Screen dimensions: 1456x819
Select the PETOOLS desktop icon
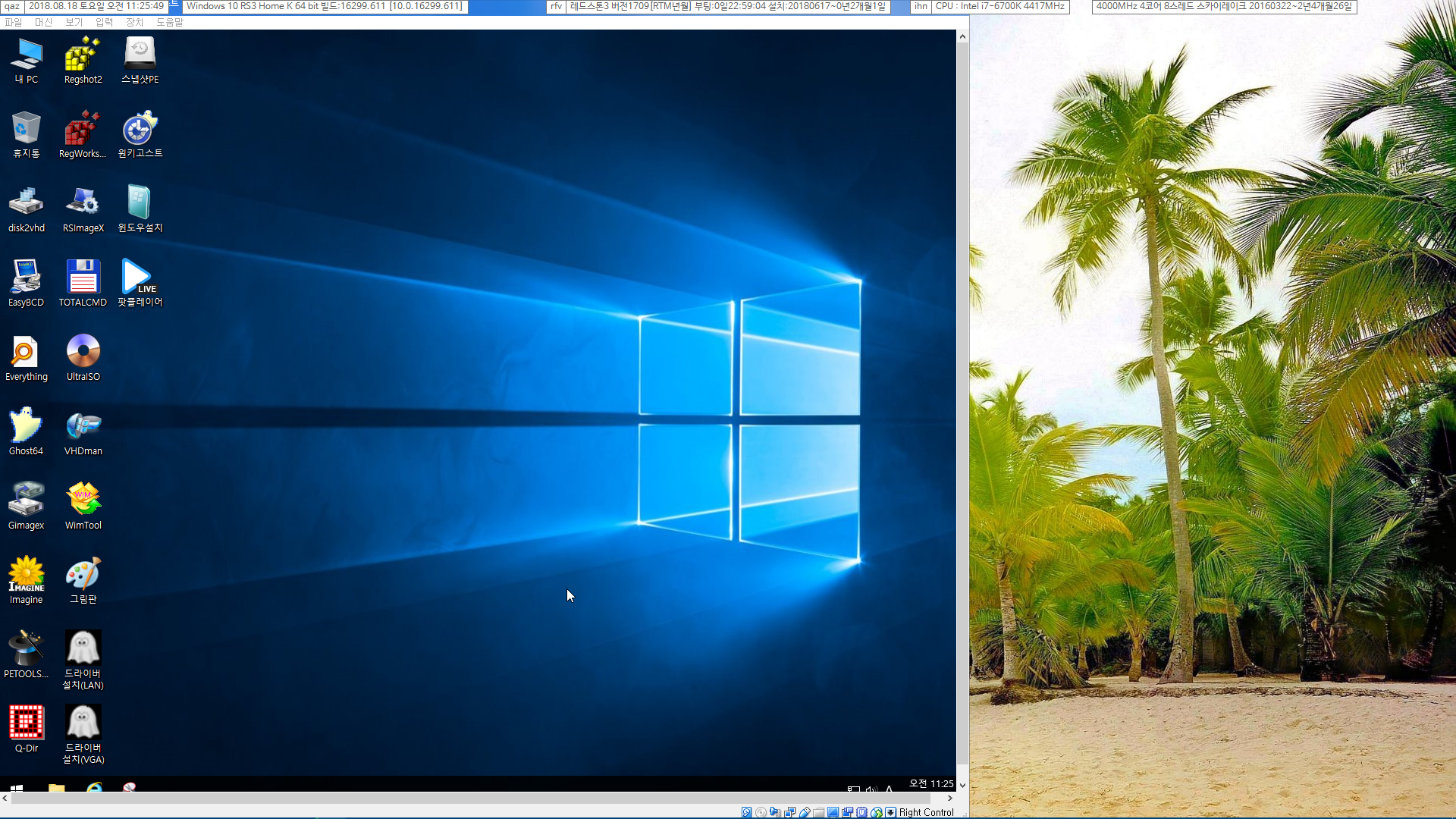(27, 655)
